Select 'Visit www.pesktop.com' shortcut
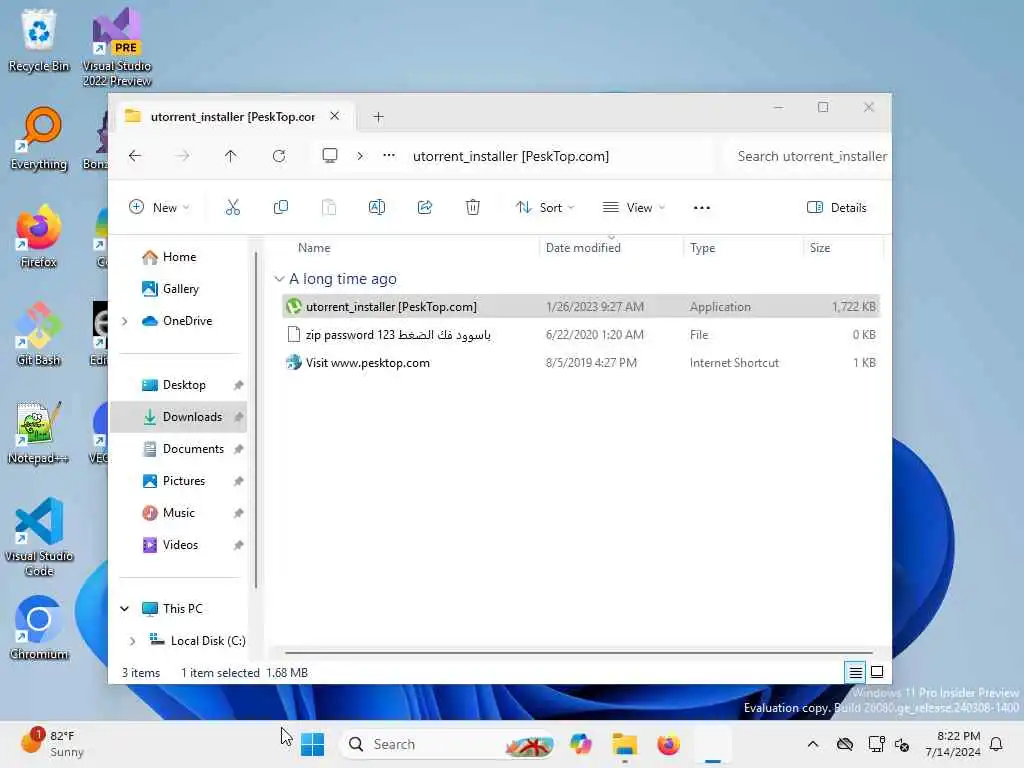 click(x=581, y=362)
